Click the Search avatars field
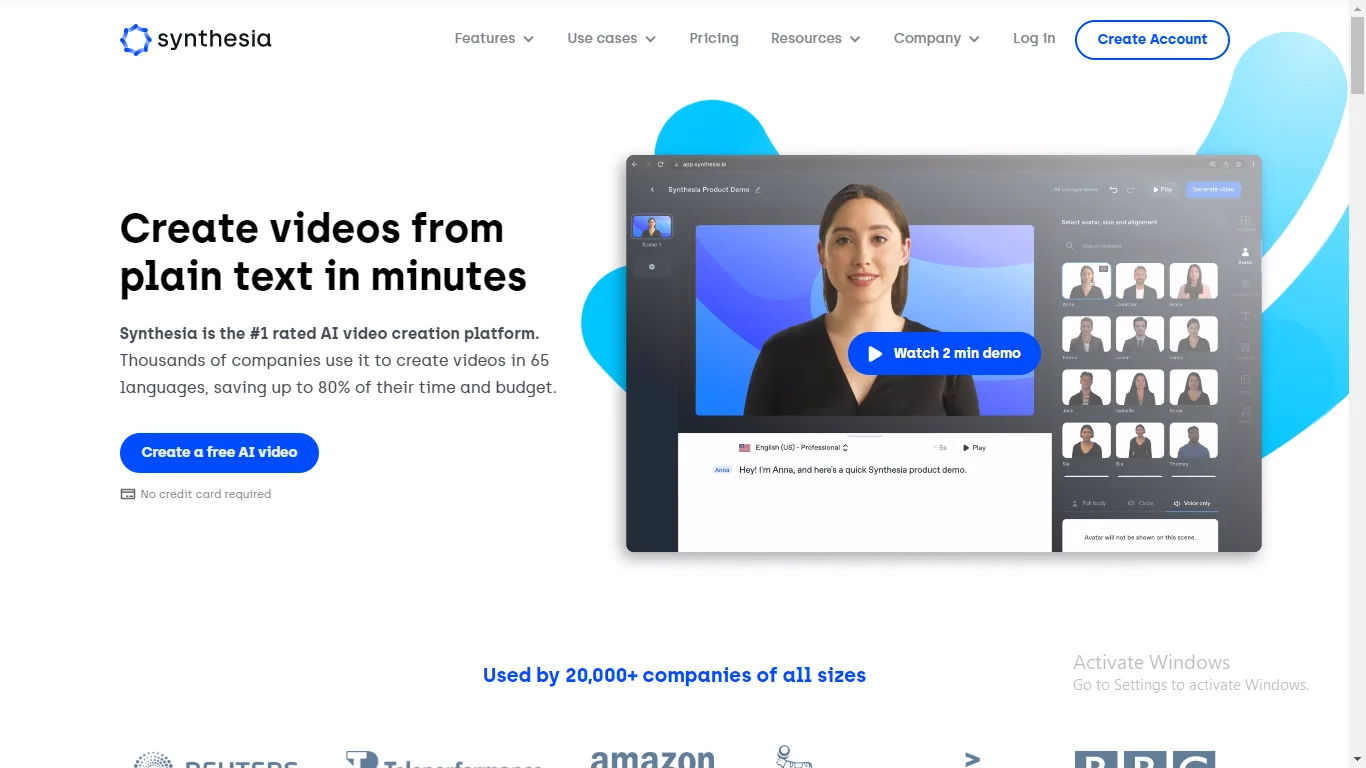This screenshot has height=768, width=1366. (x=1139, y=245)
